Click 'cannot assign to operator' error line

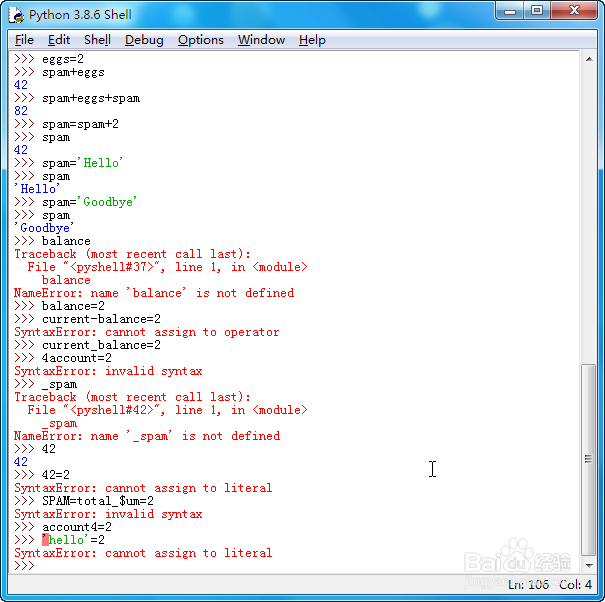pyautogui.click(x=147, y=332)
